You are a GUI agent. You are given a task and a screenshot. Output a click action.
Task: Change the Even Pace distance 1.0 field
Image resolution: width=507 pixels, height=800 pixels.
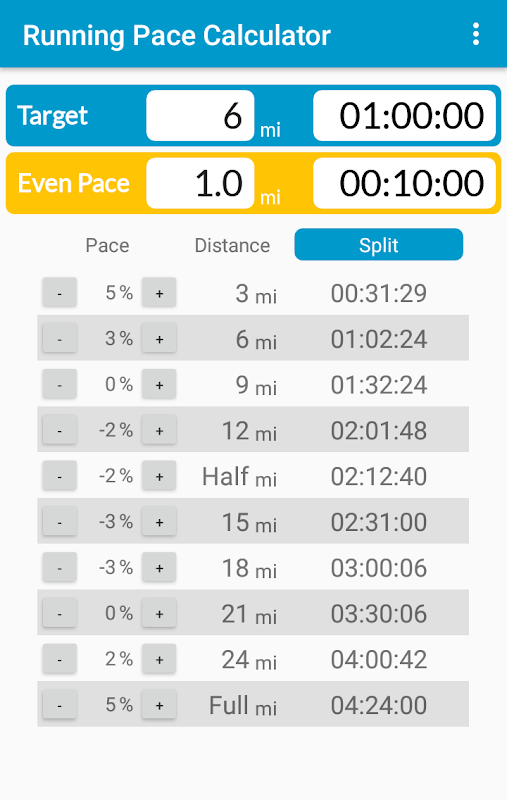coord(200,183)
